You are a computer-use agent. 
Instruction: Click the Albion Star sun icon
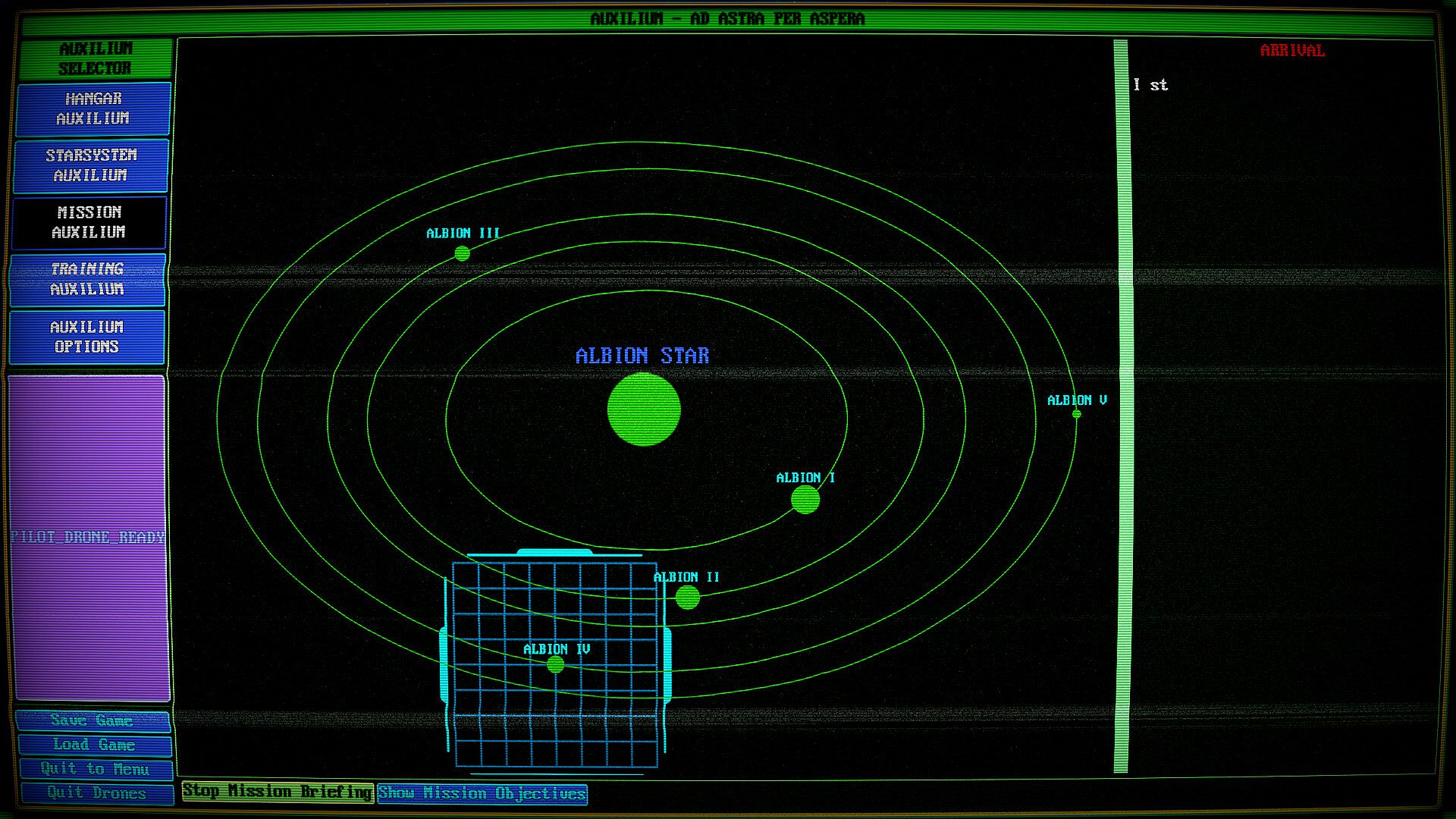(644, 409)
